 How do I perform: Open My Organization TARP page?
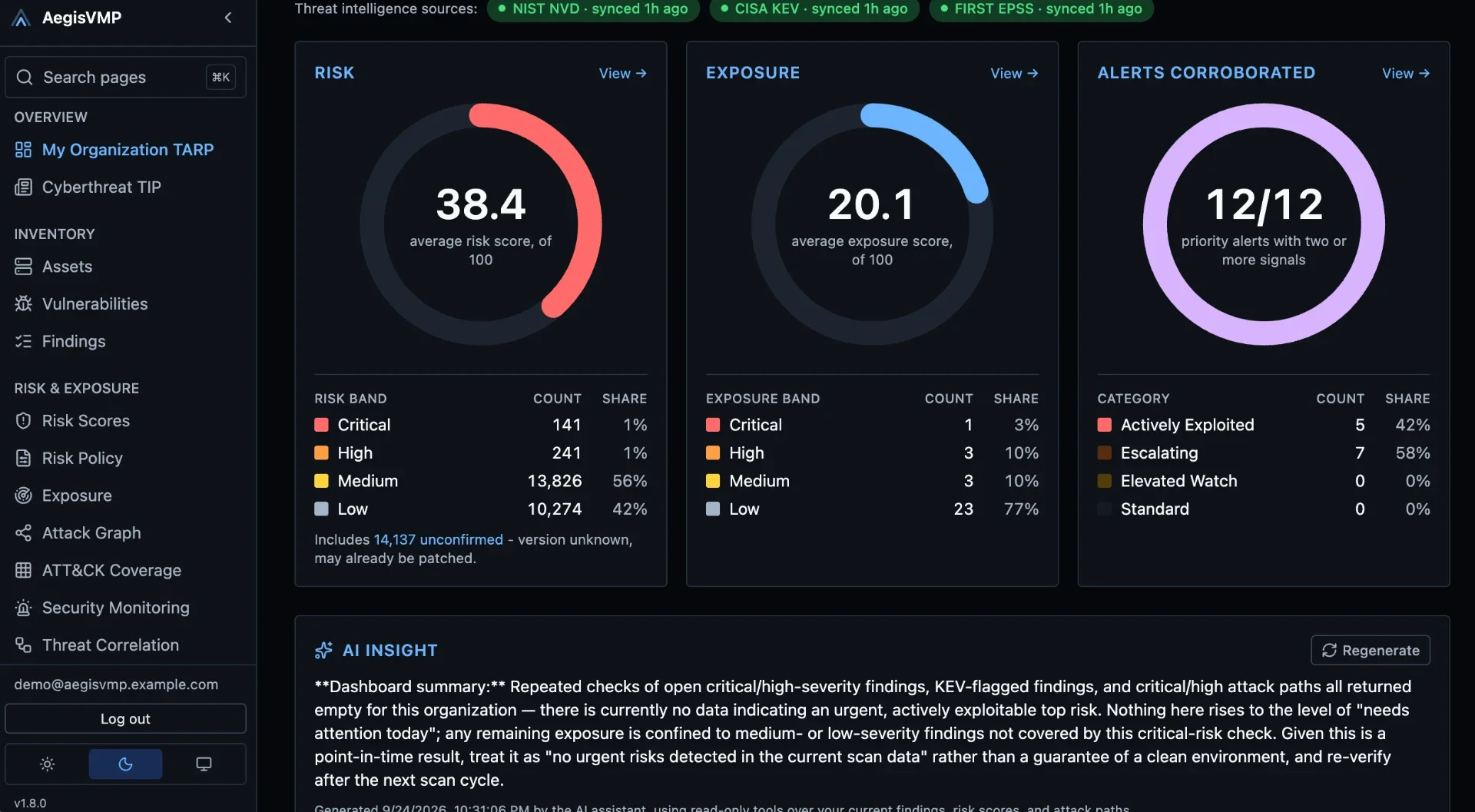[128, 150]
